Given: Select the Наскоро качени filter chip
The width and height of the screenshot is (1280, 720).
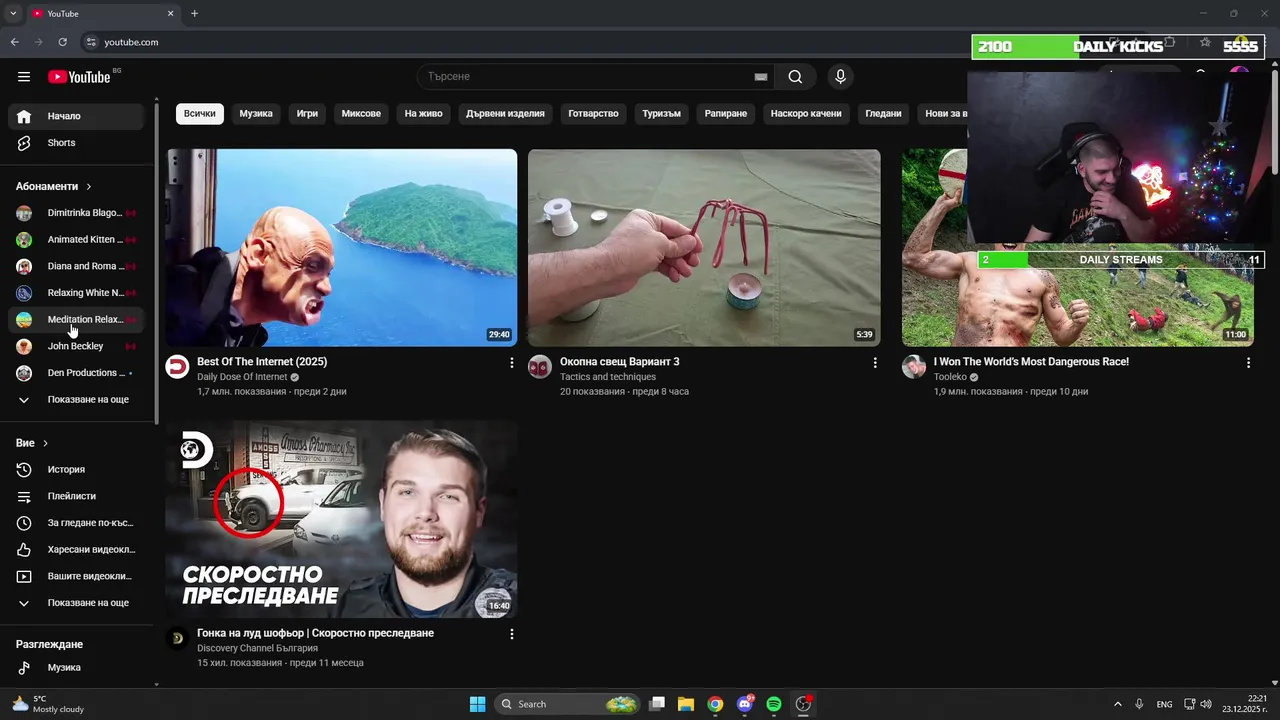Looking at the screenshot, I should point(806,113).
